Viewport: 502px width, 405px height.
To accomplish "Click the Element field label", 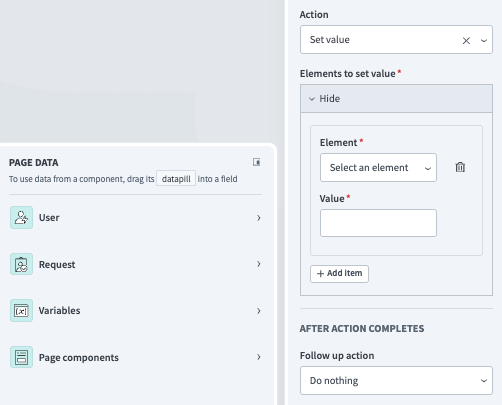I will (338, 143).
